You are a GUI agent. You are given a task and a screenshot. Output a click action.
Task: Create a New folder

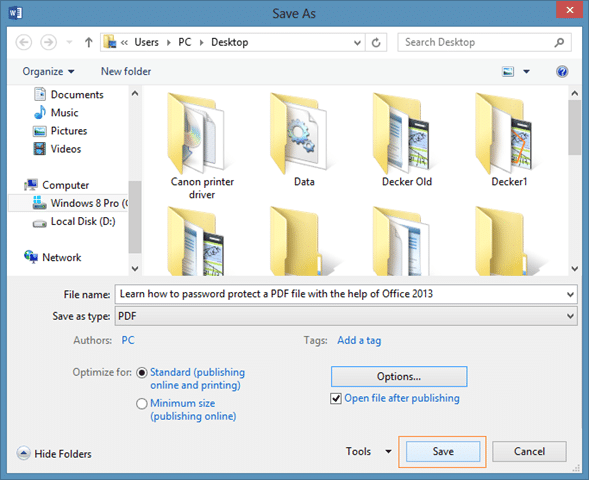(126, 71)
